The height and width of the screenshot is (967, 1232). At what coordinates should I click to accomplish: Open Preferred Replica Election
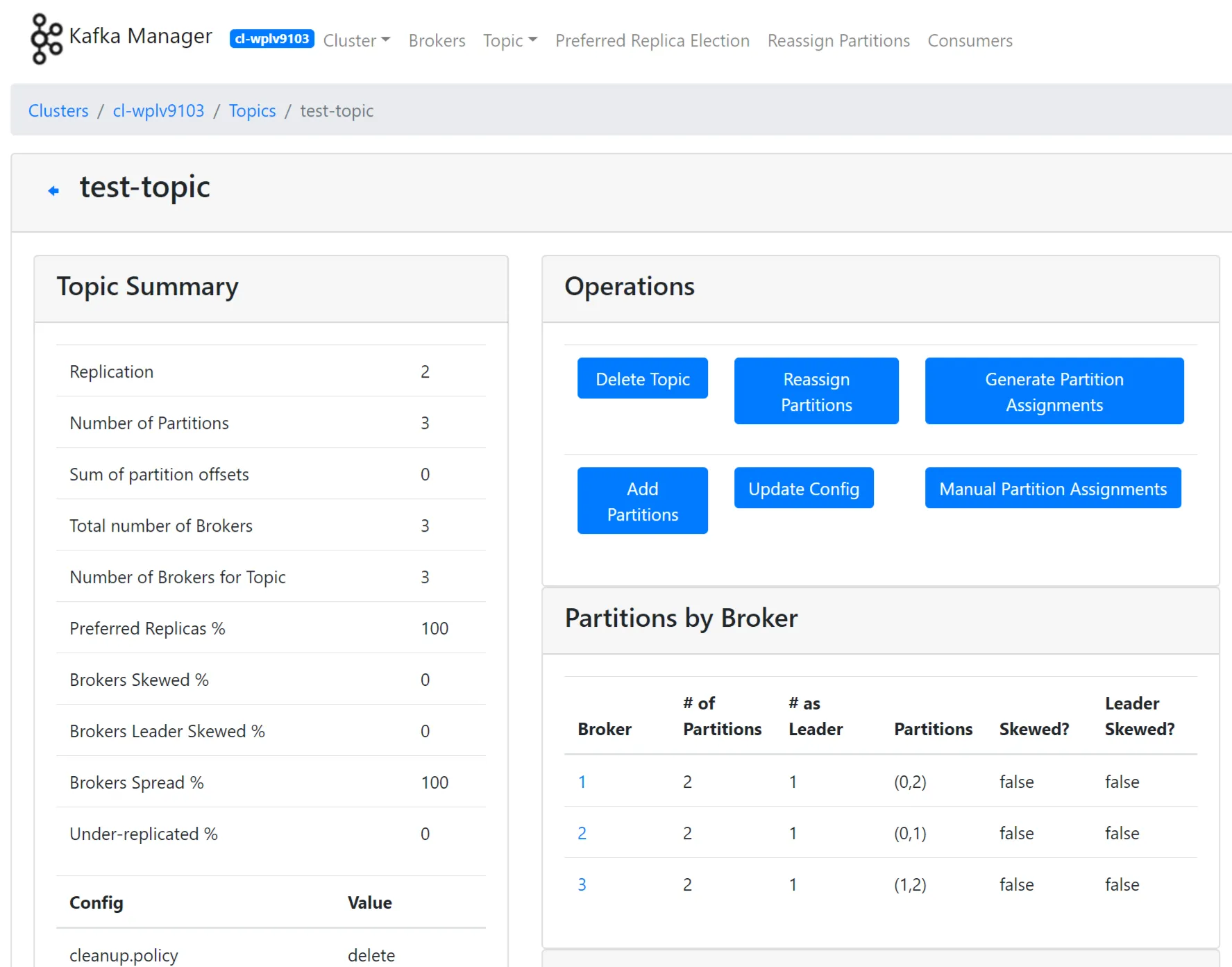[x=652, y=40]
